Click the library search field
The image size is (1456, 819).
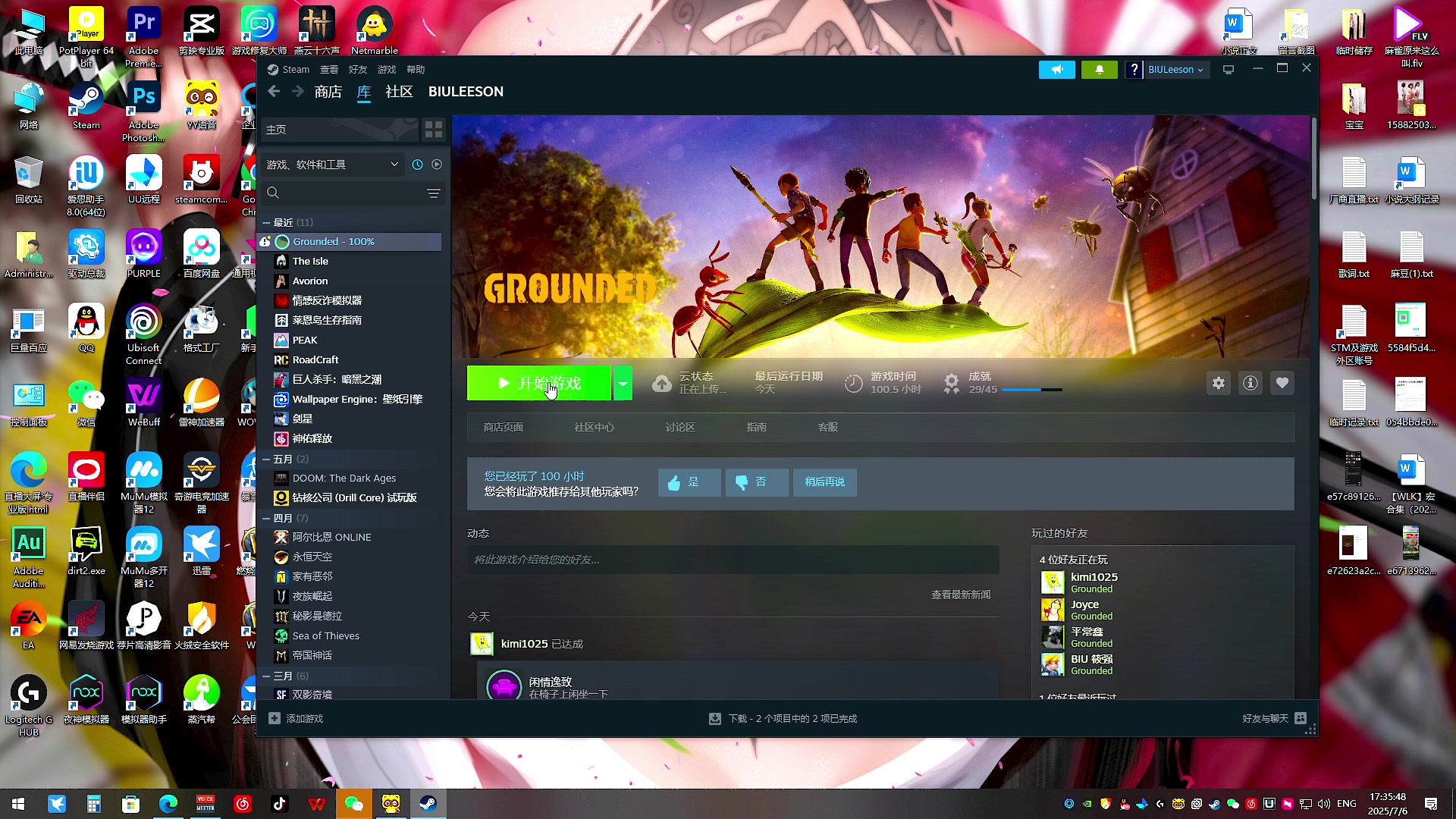point(353,193)
